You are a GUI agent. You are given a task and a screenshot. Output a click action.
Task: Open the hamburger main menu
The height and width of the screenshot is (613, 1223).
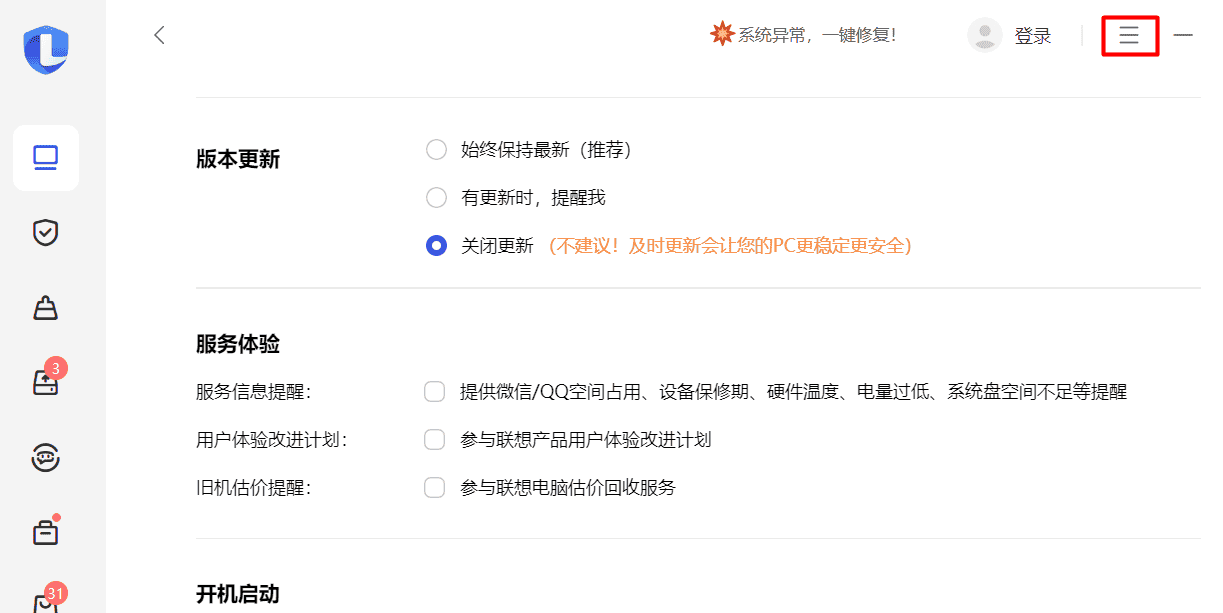point(1129,36)
